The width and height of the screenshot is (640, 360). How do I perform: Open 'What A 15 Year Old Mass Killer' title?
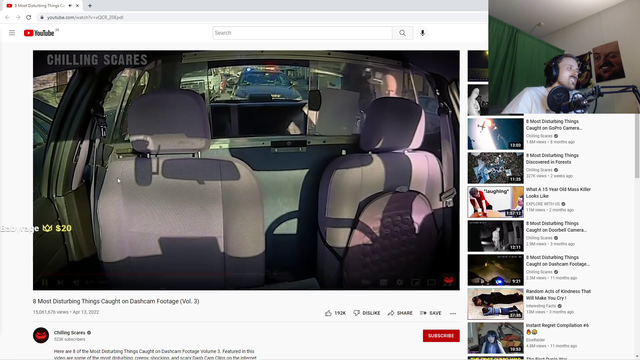pos(558,193)
